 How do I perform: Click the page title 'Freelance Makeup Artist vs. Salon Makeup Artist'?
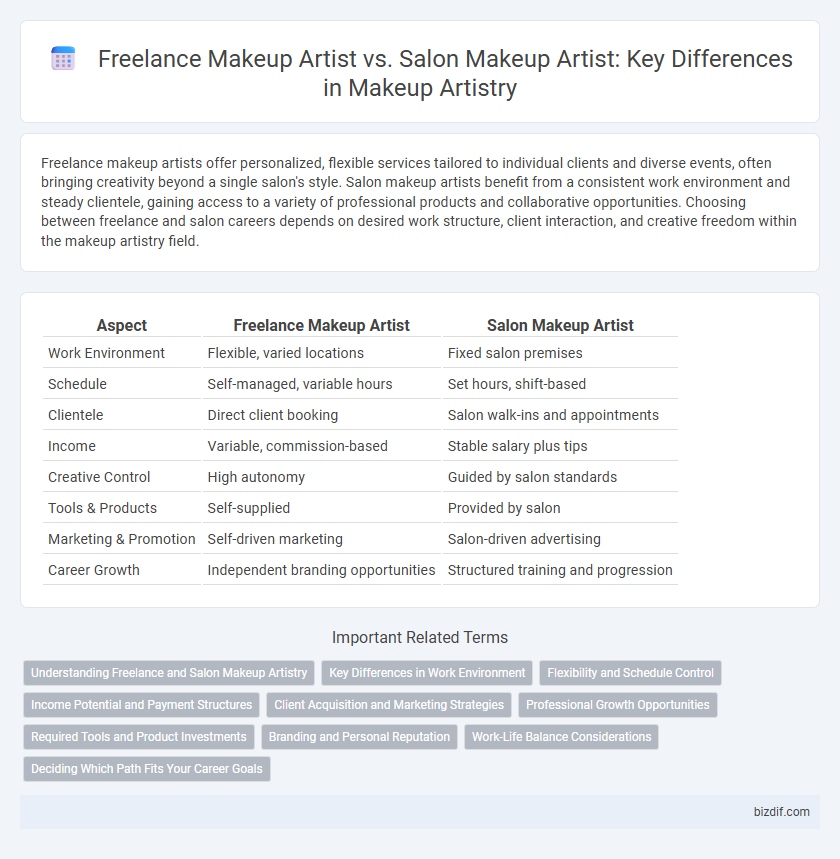(358, 59)
